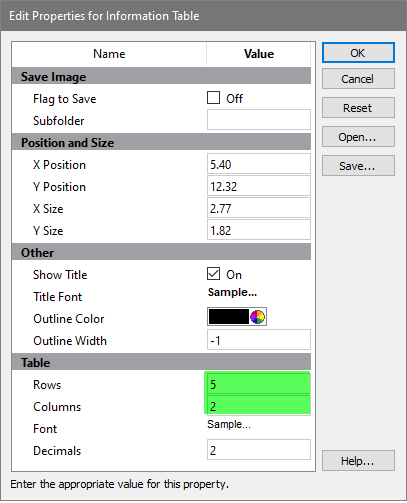
Task: Uncheck the Show Title checkbox
Action: click(x=213, y=274)
